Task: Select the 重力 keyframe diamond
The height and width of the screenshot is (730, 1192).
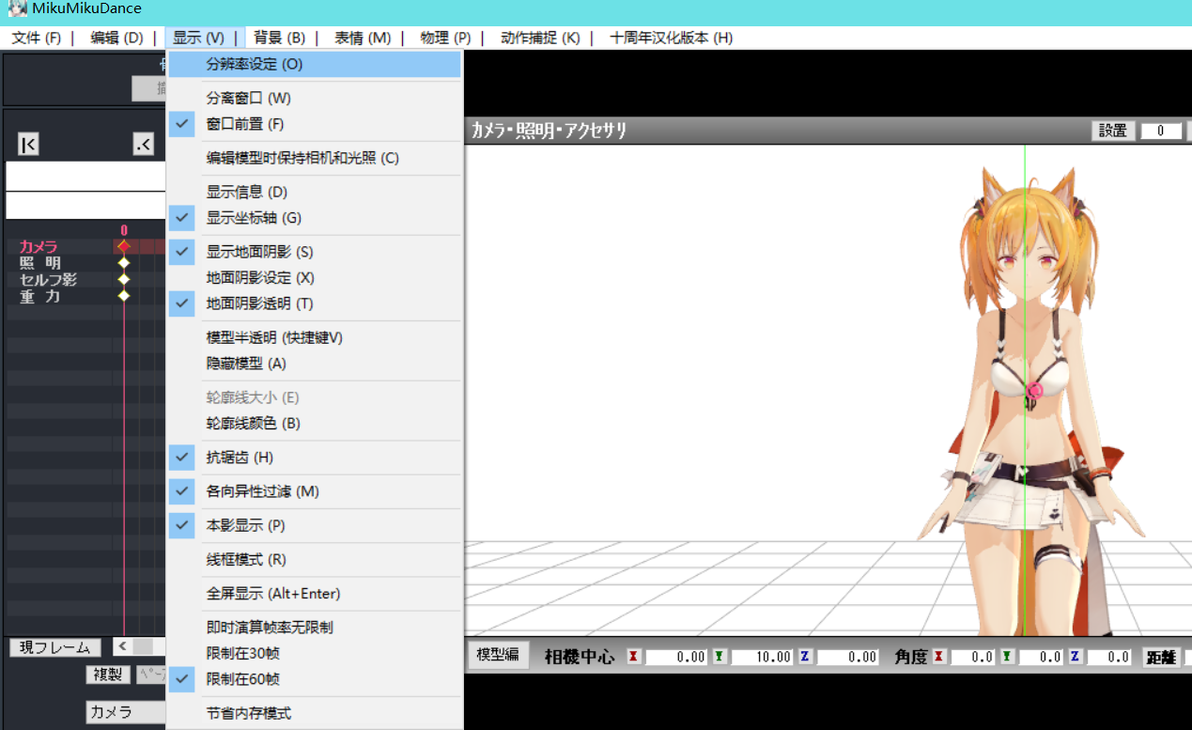Action: (124, 296)
